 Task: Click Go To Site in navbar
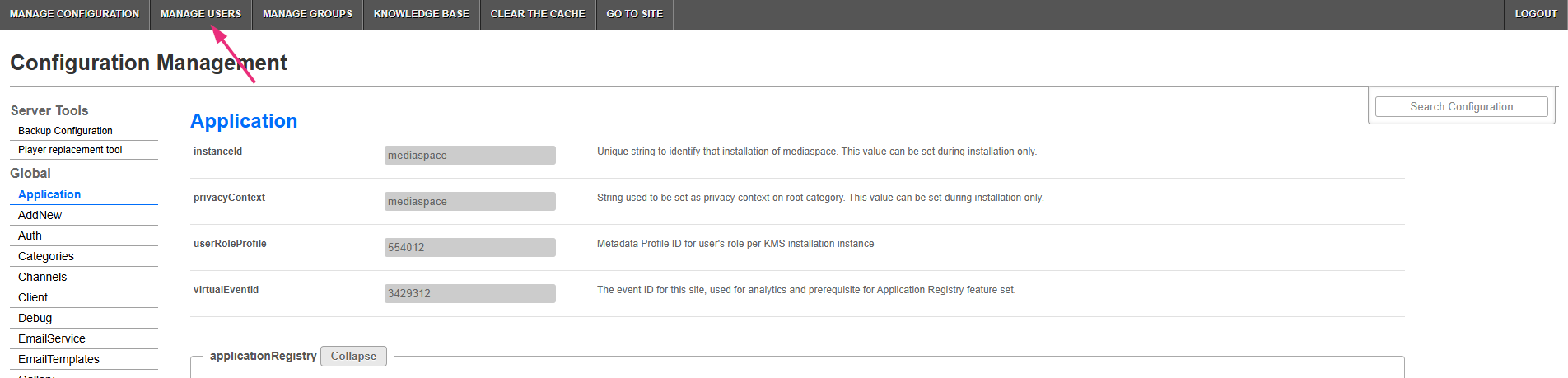click(634, 14)
